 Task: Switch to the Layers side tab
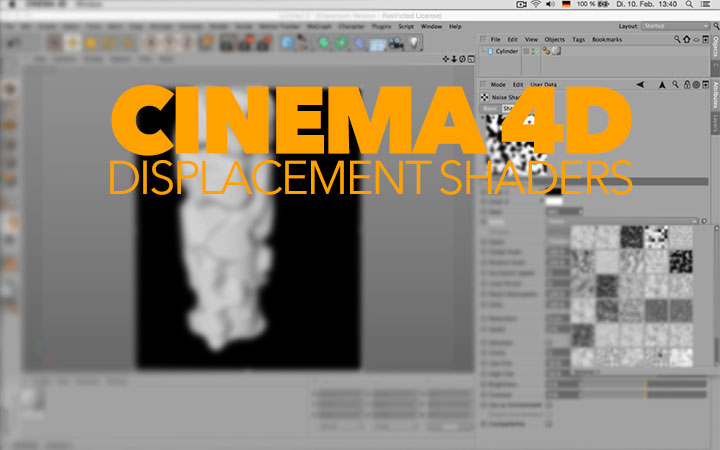[715, 123]
